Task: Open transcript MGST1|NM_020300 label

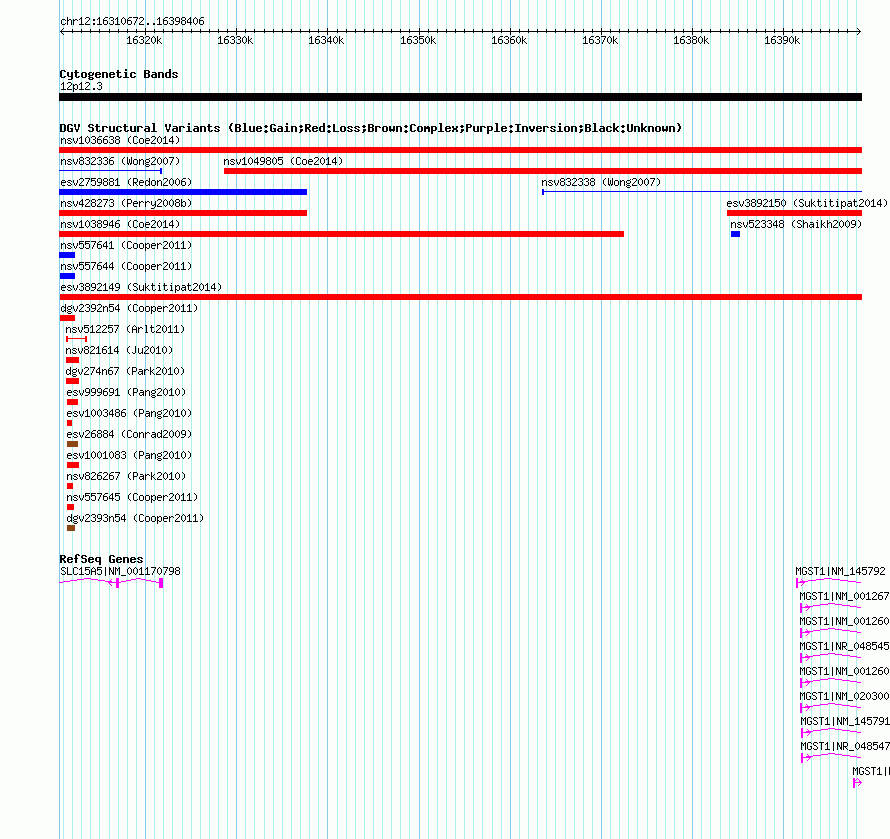Action: [845, 696]
